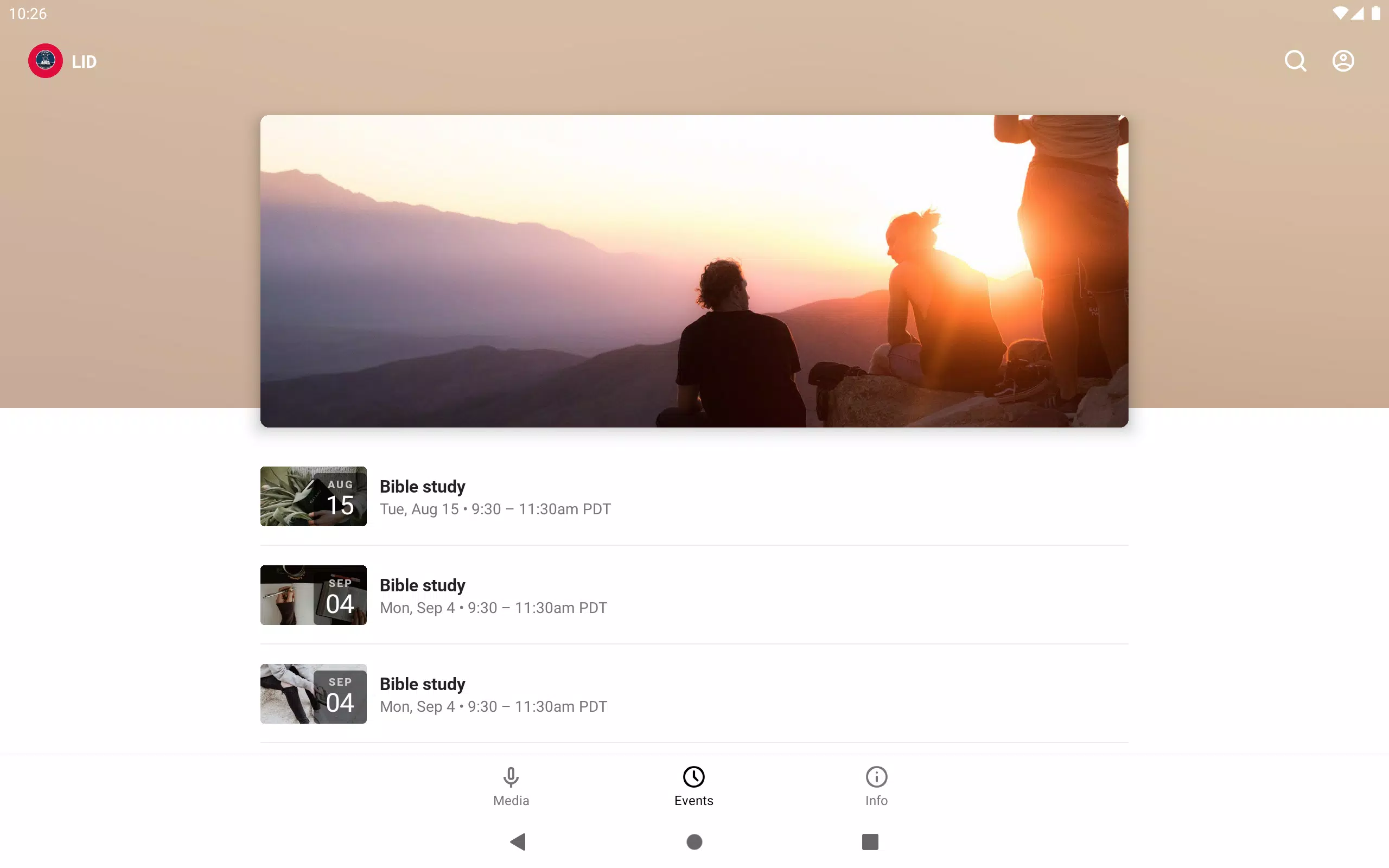This screenshot has width=1389, height=868.
Task: Open the LID app title text
Action: (84, 61)
